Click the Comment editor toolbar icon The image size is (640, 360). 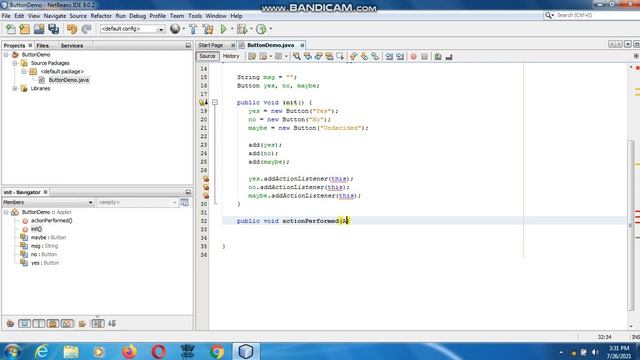(x=438, y=57)
